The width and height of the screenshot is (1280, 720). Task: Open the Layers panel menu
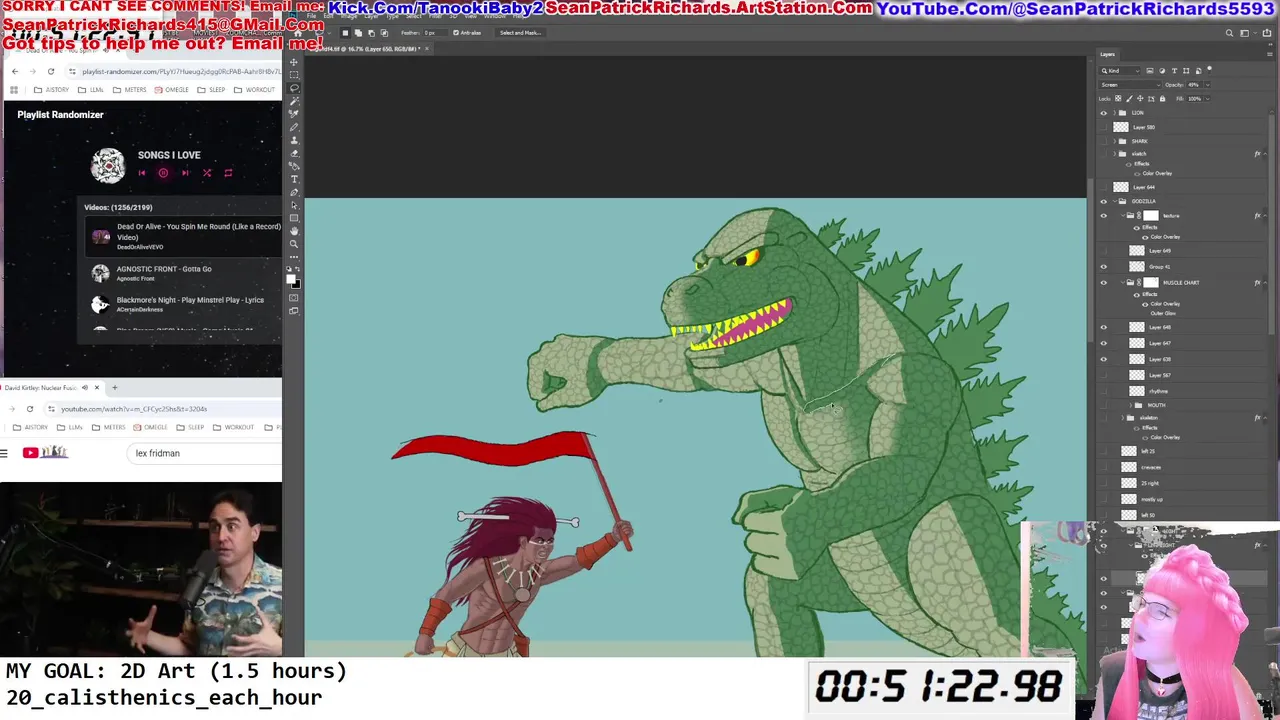pyautogui.click(x=1270, y=54)
